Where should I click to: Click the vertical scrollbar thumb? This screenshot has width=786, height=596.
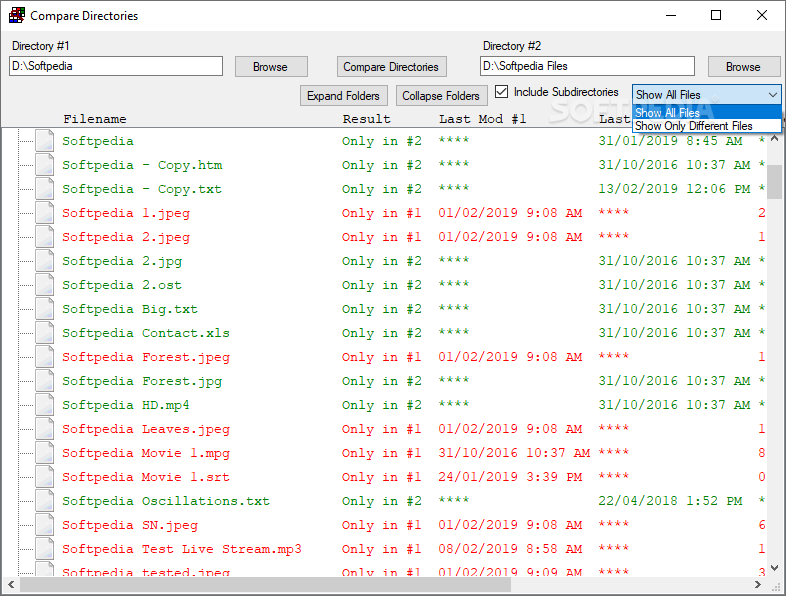tap(774, 182)
